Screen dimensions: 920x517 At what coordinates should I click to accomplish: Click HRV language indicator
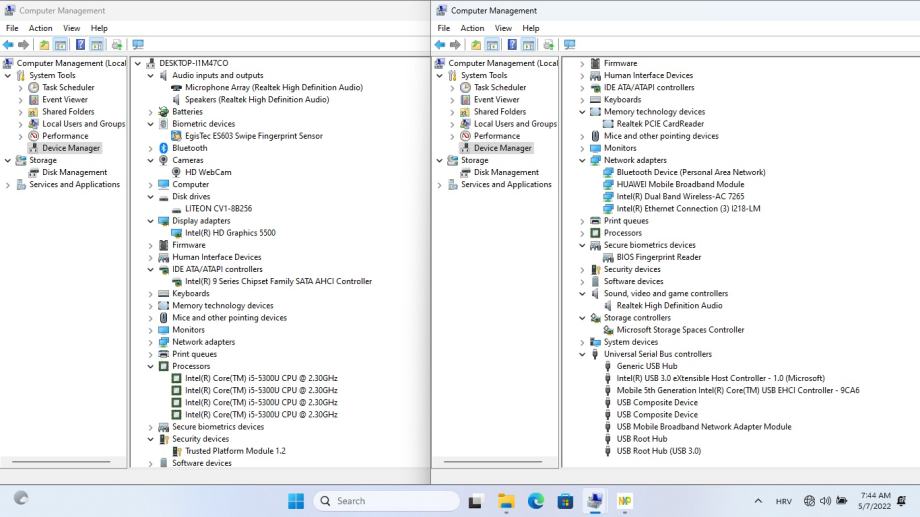tap(783, 501)
